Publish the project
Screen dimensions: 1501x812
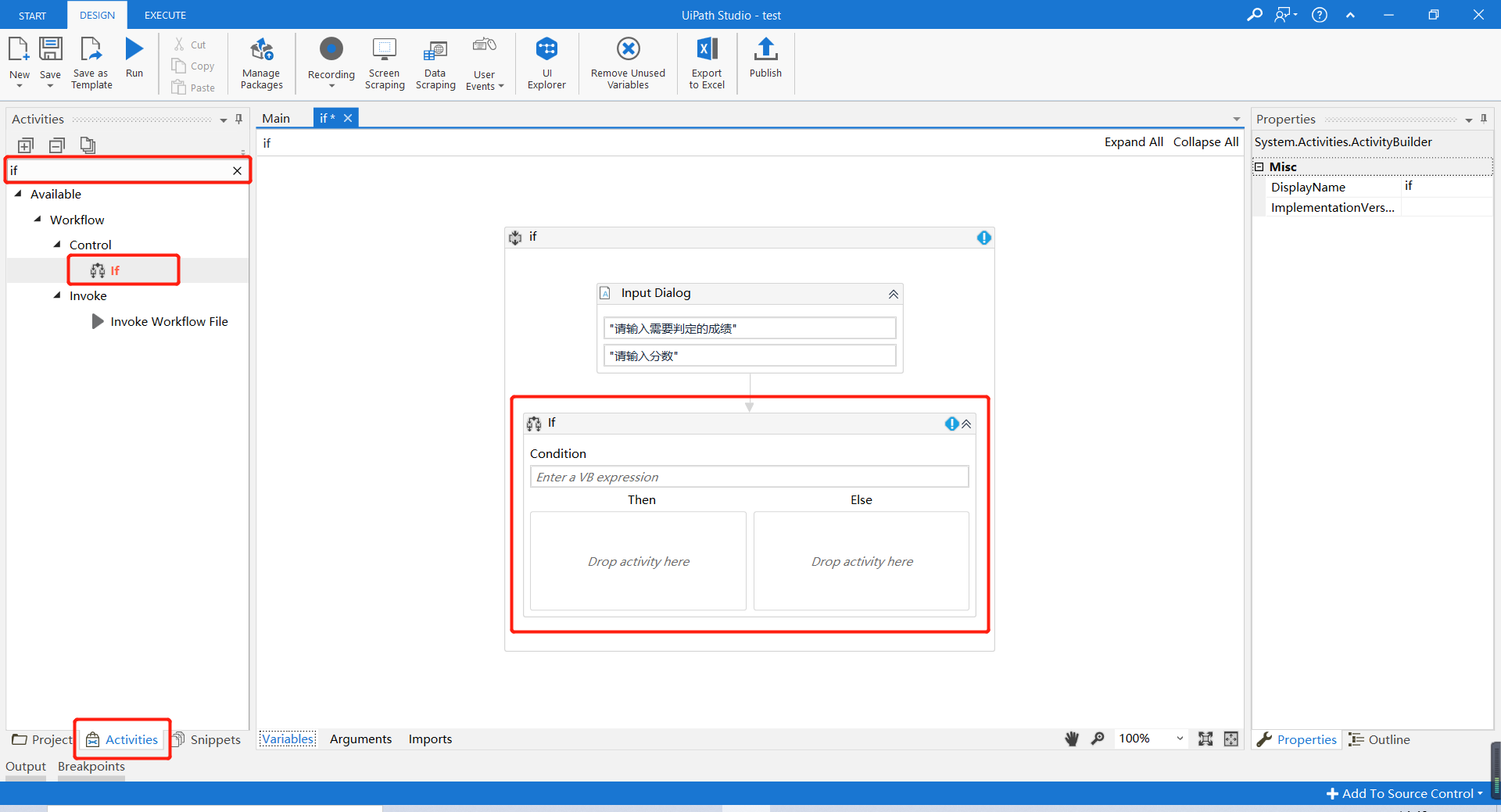[x=765, y=63]
